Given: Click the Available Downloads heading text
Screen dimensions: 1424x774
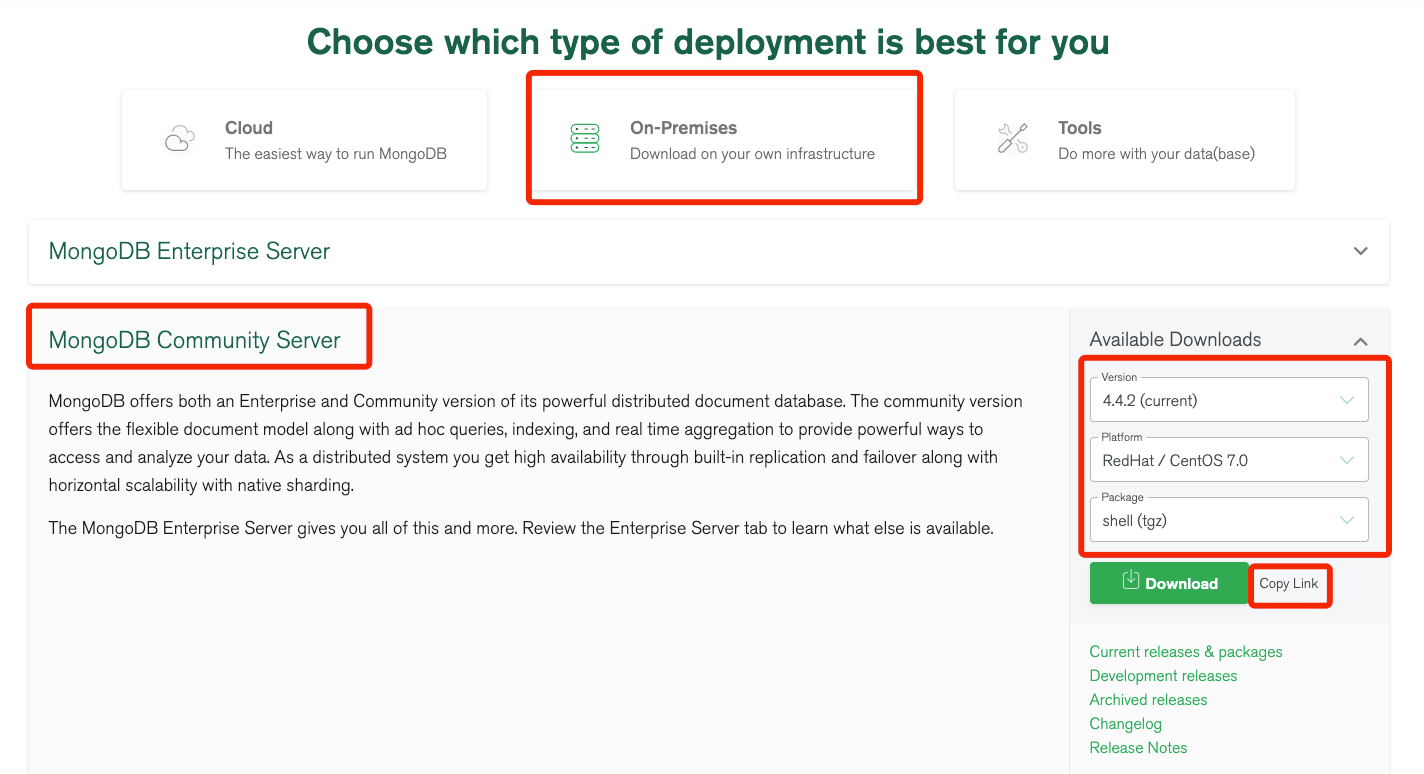Looking at the screenshot, I should pos(1175,340).
